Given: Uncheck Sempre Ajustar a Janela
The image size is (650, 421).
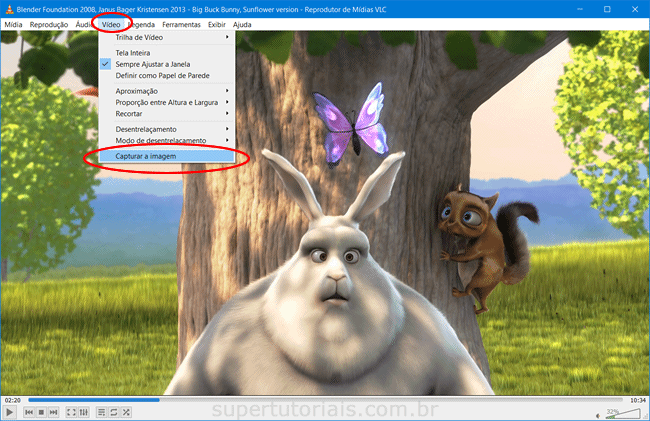Looking at the screenshot, I should (153, 64).
